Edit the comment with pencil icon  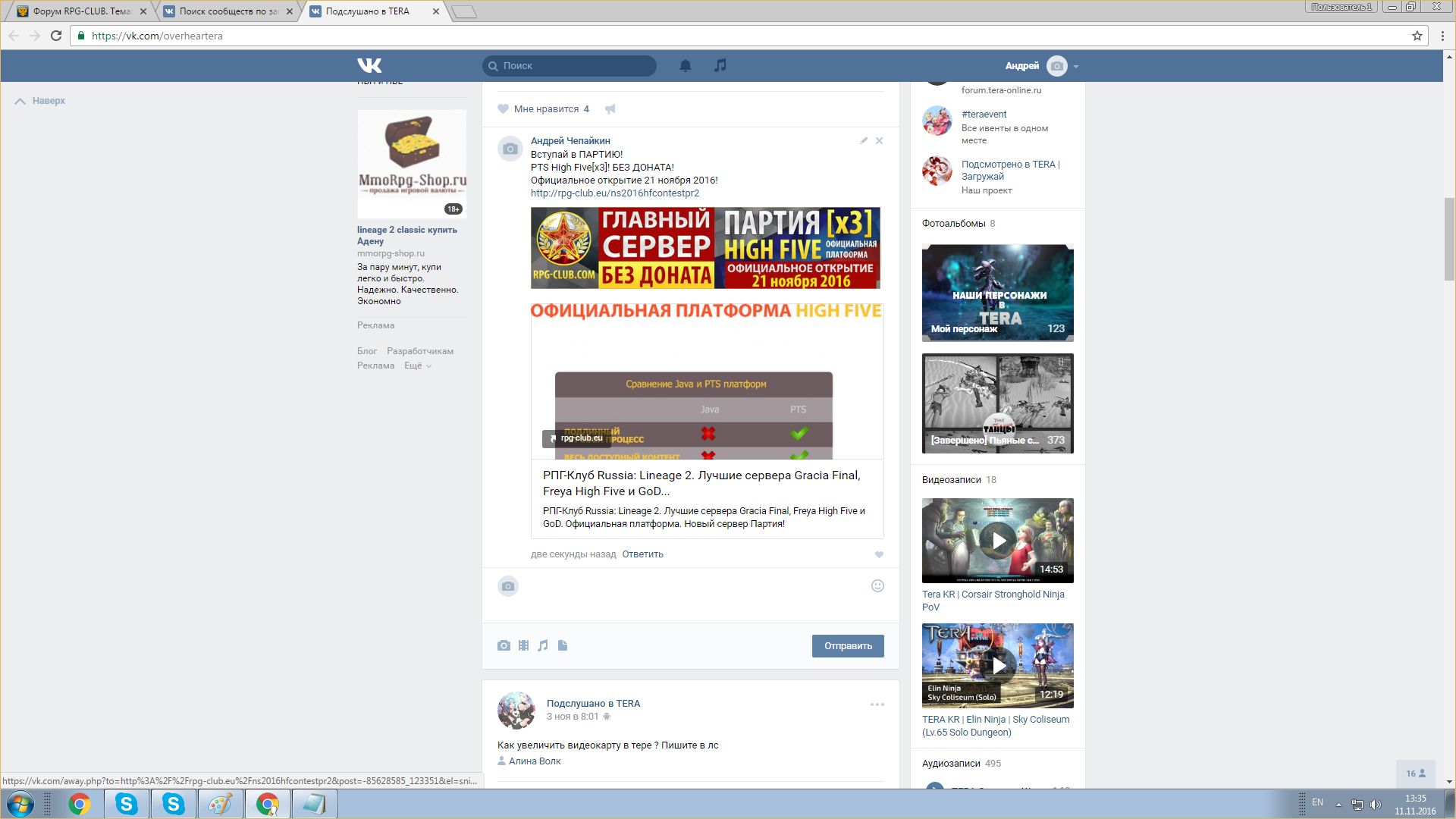pyautogui.click(x=864, y=141)
